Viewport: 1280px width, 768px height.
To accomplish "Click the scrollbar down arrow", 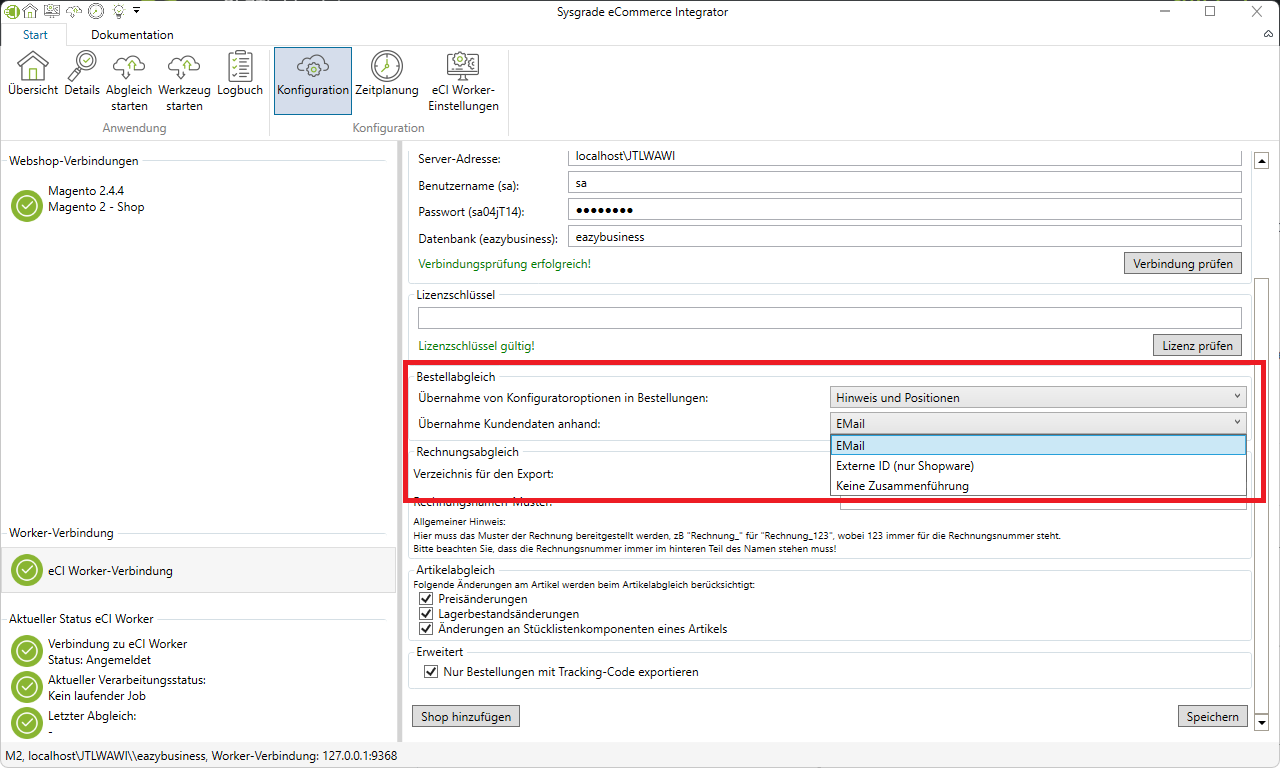I will point(1261,723).
